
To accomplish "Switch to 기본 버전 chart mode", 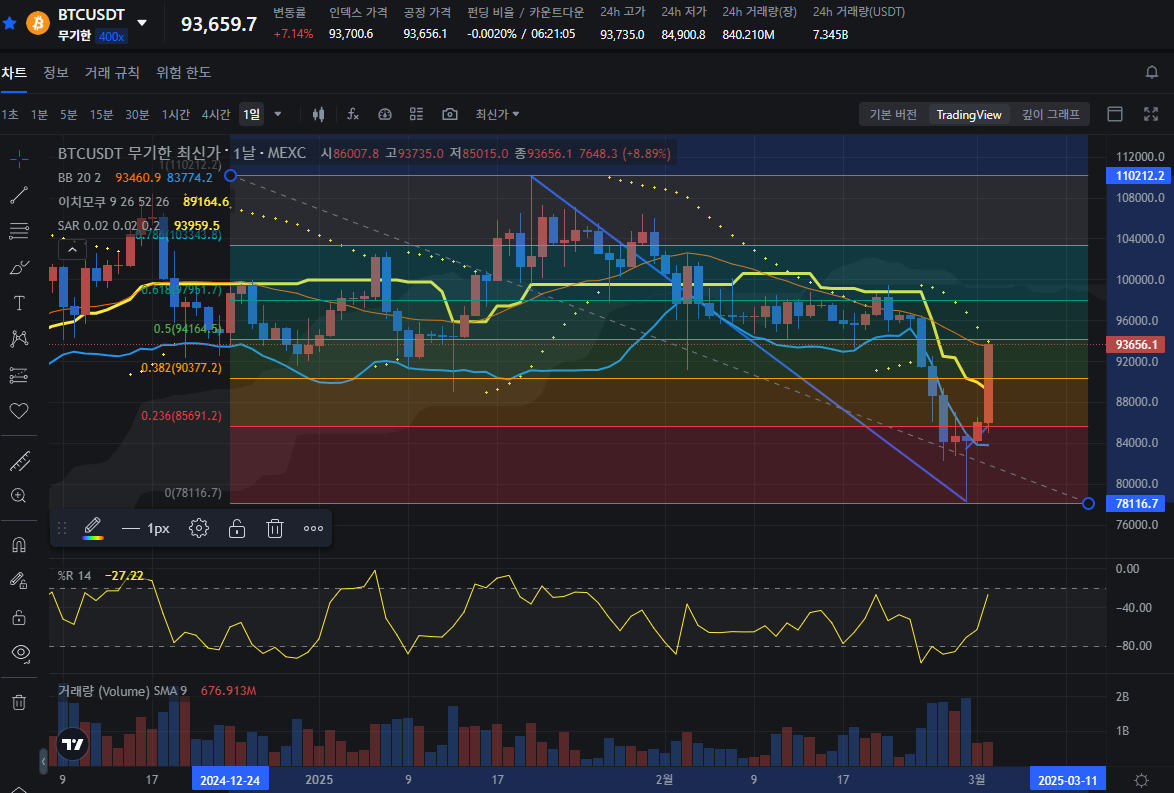I will coord(892,115).
